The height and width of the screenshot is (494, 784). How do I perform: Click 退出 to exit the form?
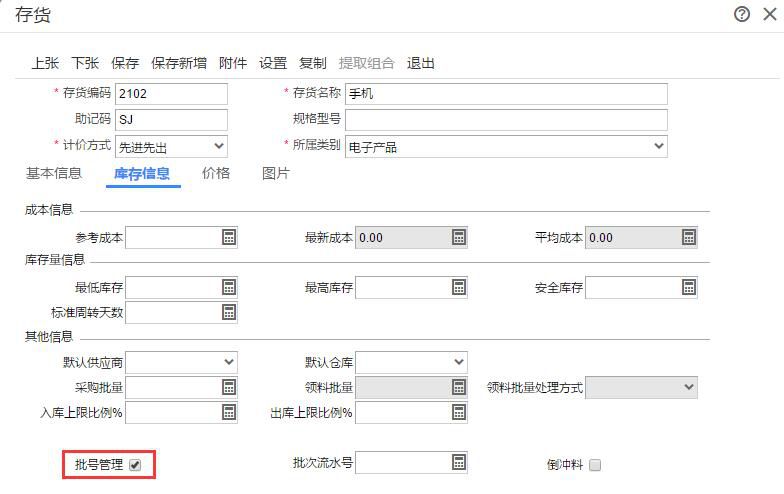(x=421, y=63)
